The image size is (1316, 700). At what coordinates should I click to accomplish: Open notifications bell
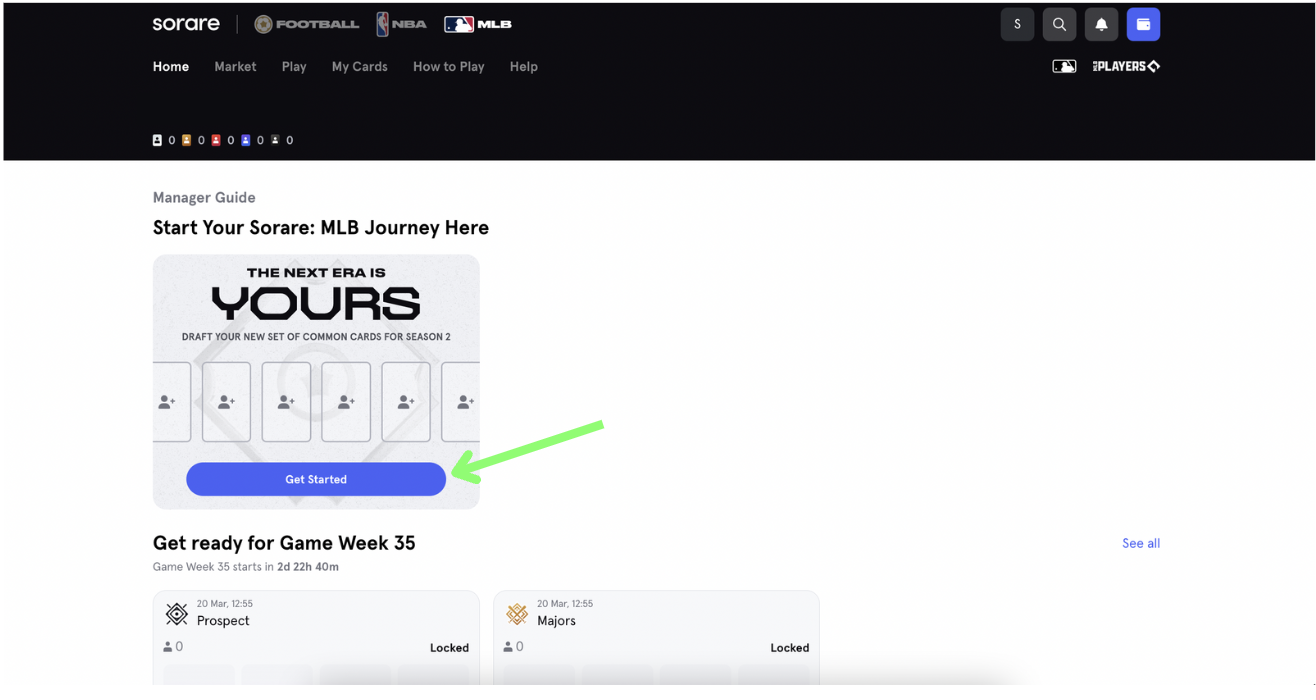[x=1101, y=24]
